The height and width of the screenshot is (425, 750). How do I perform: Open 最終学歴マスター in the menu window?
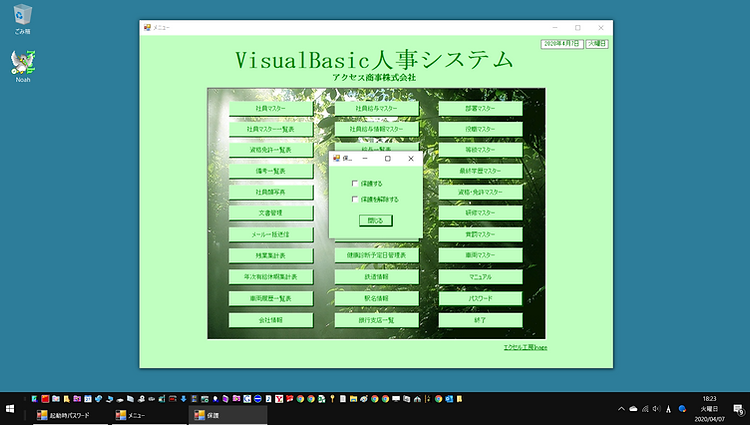point(480,171)
